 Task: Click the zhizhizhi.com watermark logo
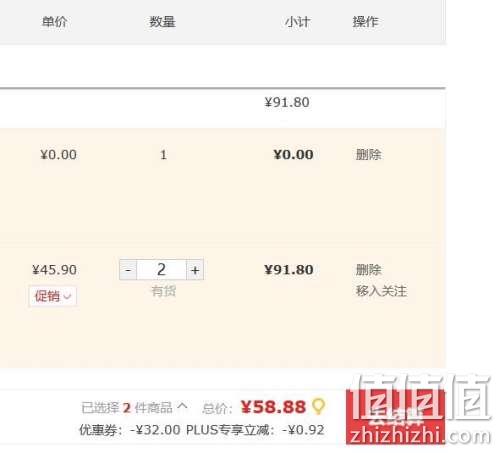(418, 410)
